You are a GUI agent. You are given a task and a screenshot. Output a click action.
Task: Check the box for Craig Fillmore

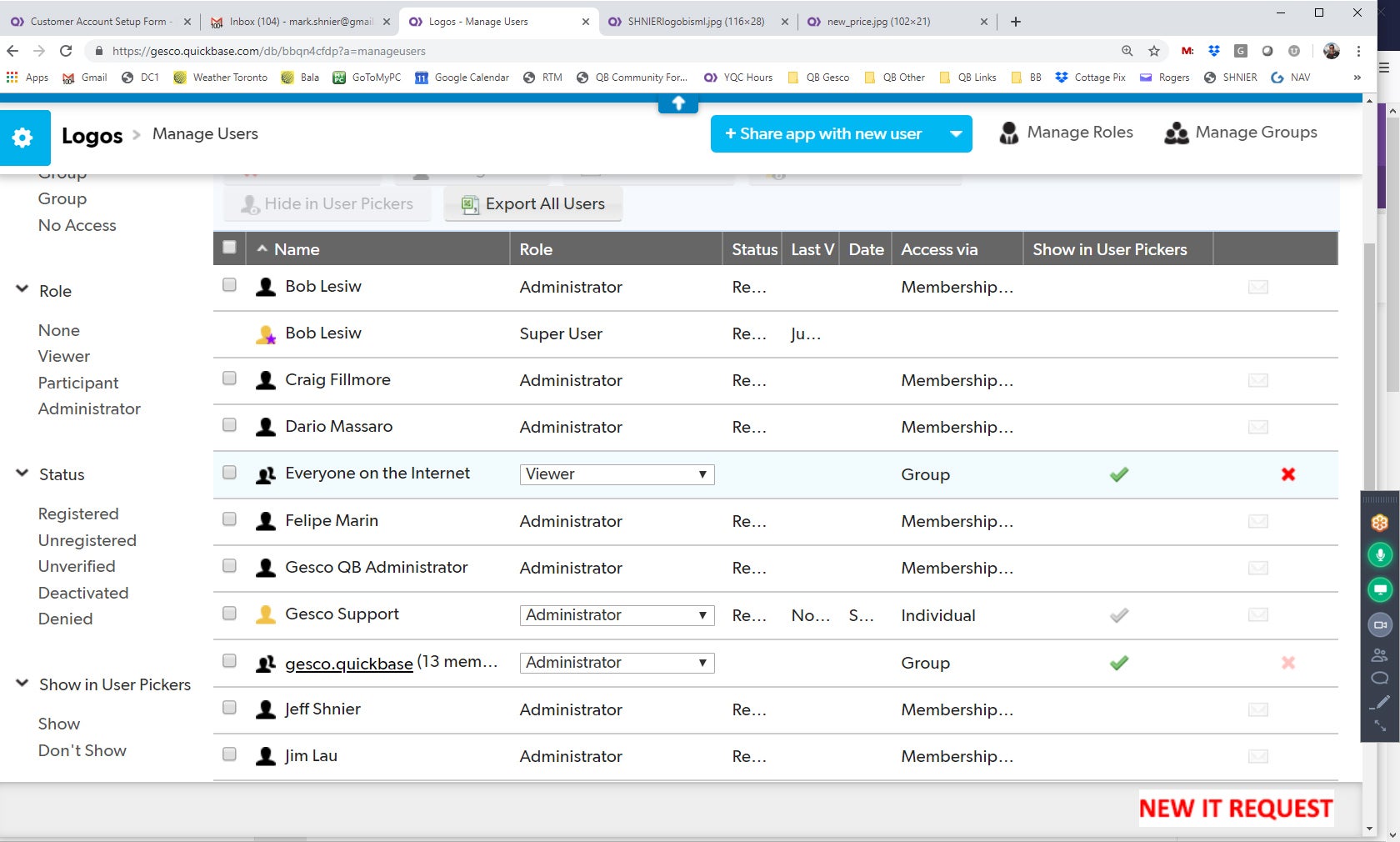click(x=229, y=378)
